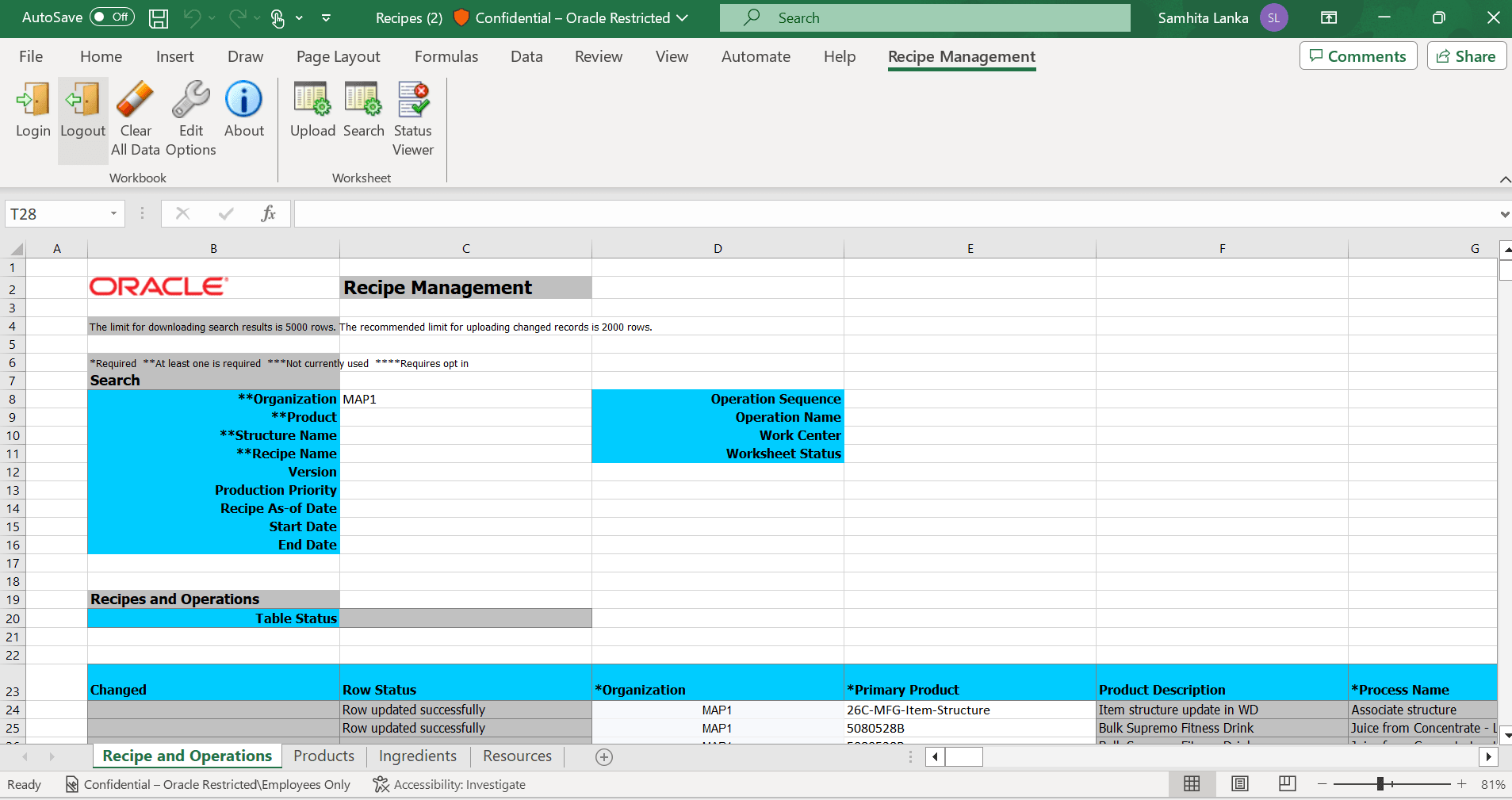Click the Login icon in the ribbon
The width and height of the screenshot is (1512, 800).
pos(33,100)
